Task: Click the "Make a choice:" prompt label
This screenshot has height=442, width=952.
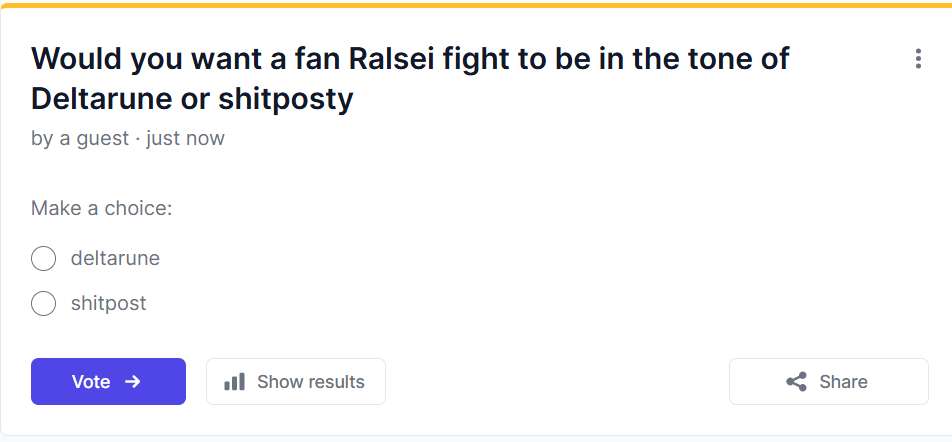Action: click(x=102, y=208)
